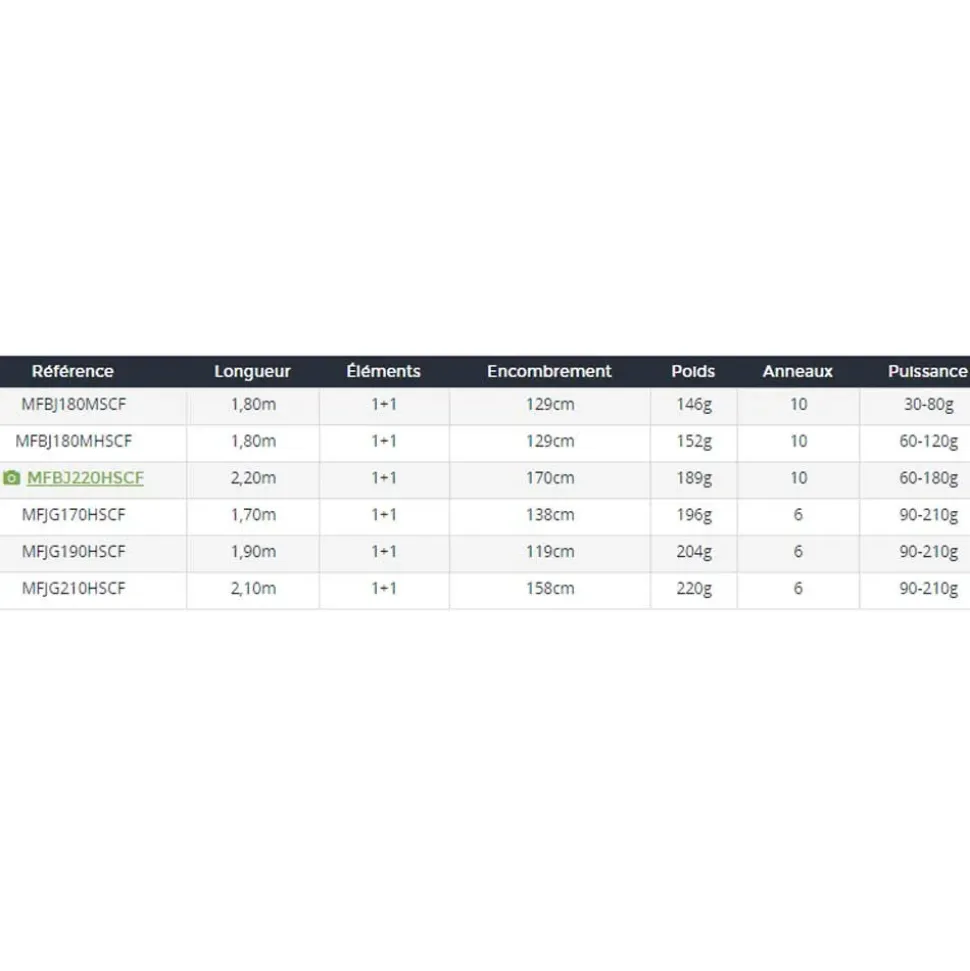Click the 2,10m length value
970x971 pixels.
coord(253,588)
